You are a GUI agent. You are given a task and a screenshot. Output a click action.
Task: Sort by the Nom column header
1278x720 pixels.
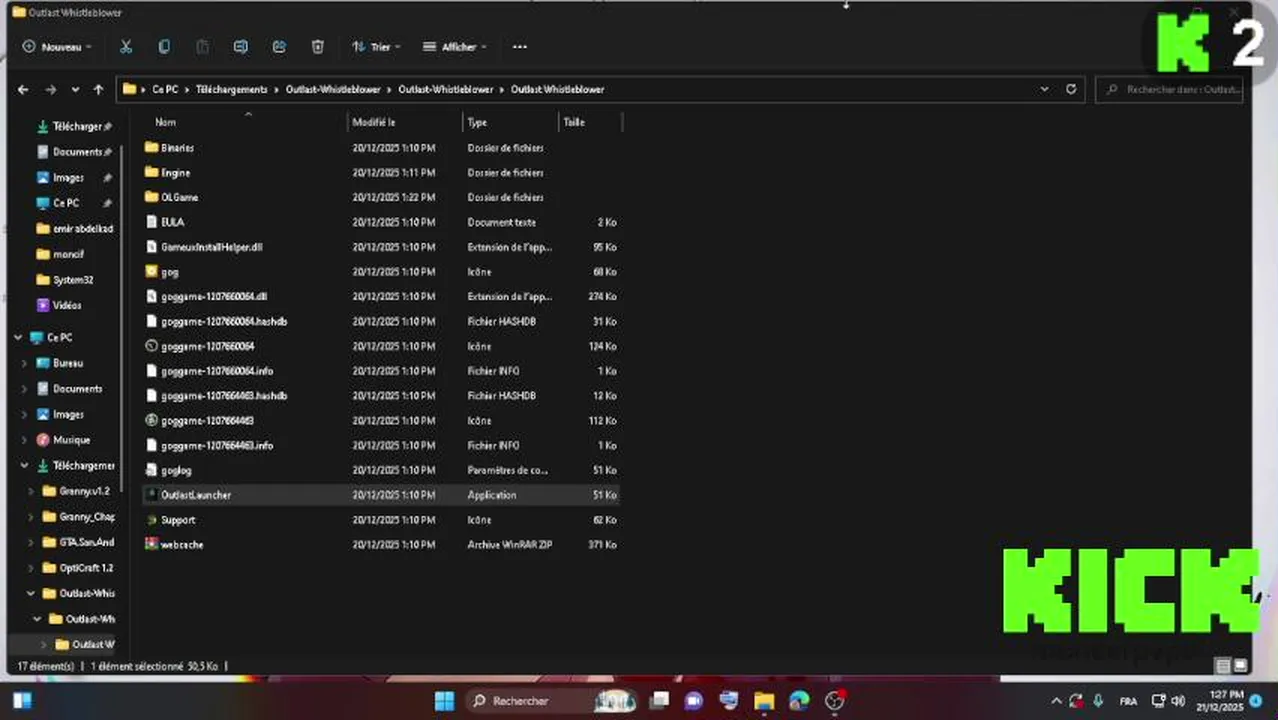pos(165,122)
